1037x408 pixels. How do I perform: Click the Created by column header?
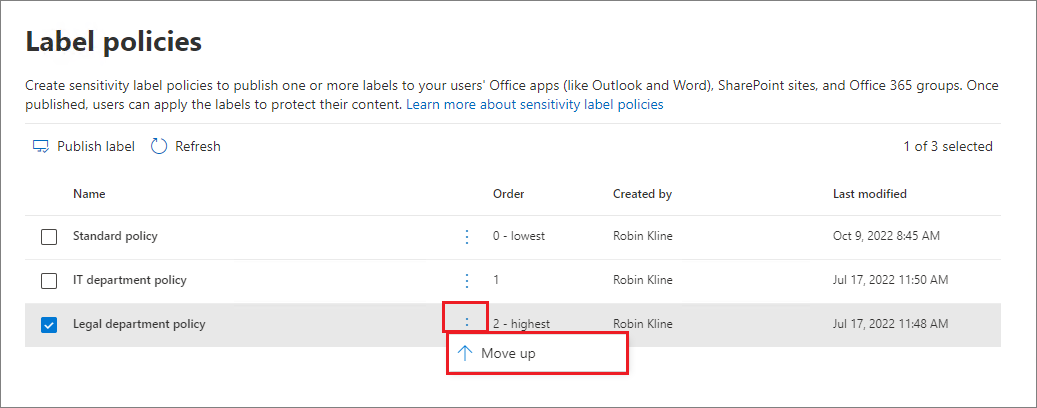click(642, 194)
